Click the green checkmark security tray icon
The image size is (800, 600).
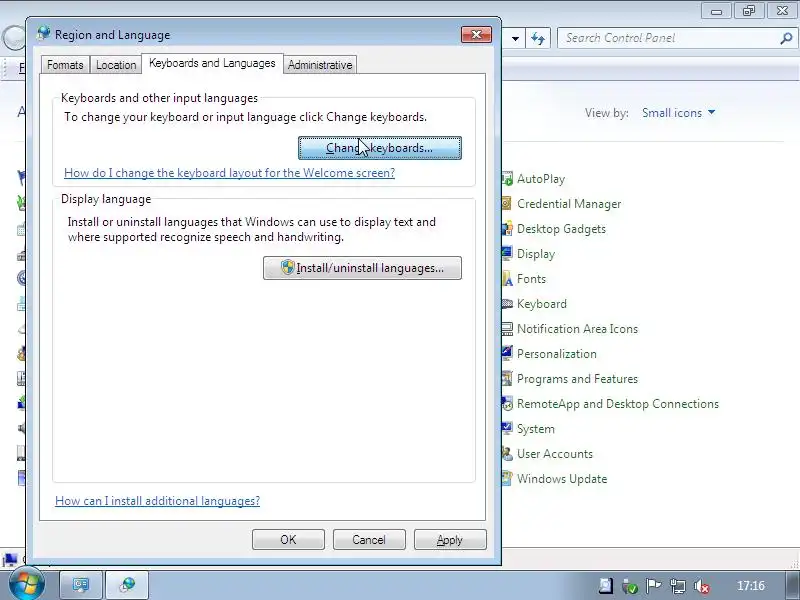[630, 586]
